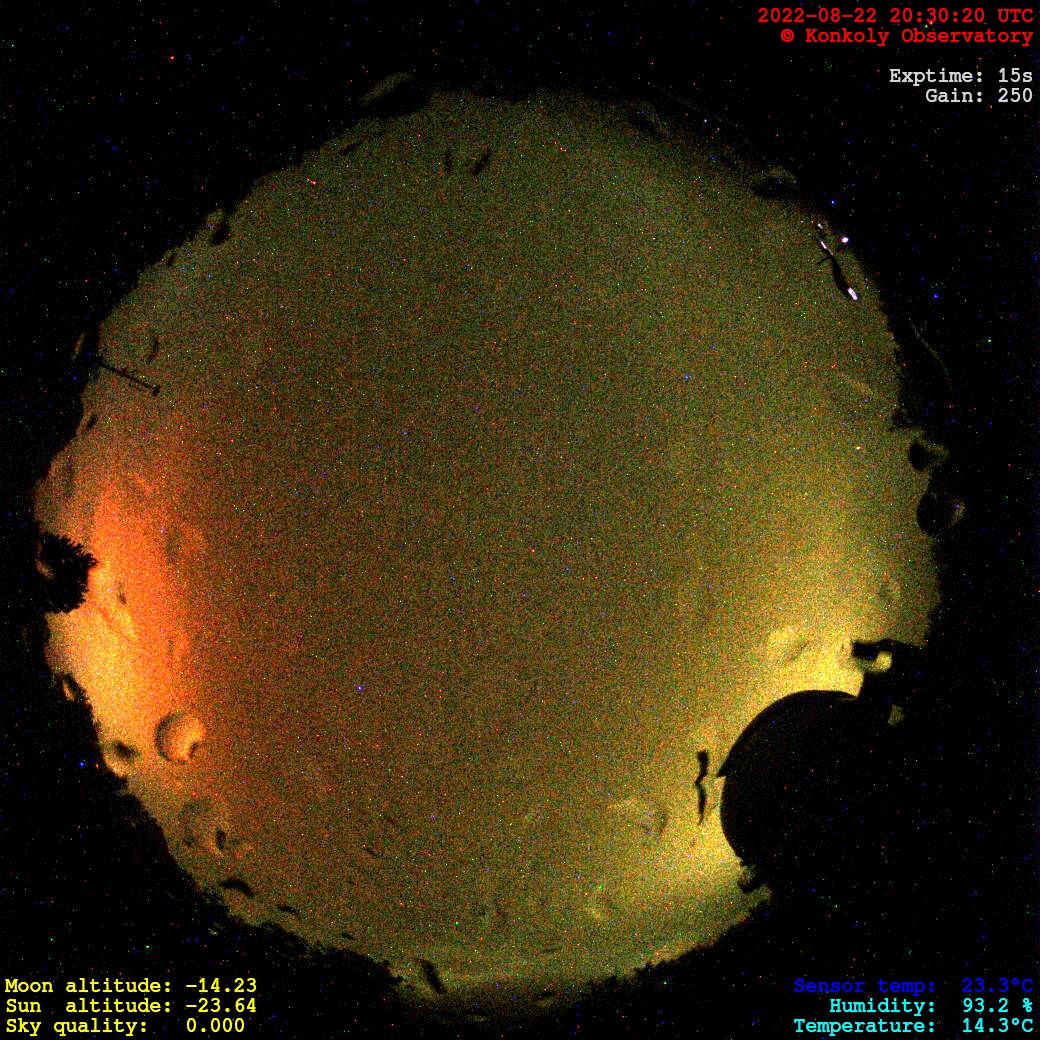This screenshot has width=1040, height=1040.
Task: Click the Sun altitude -23.64 reading
Action: tap(130, 1005)
